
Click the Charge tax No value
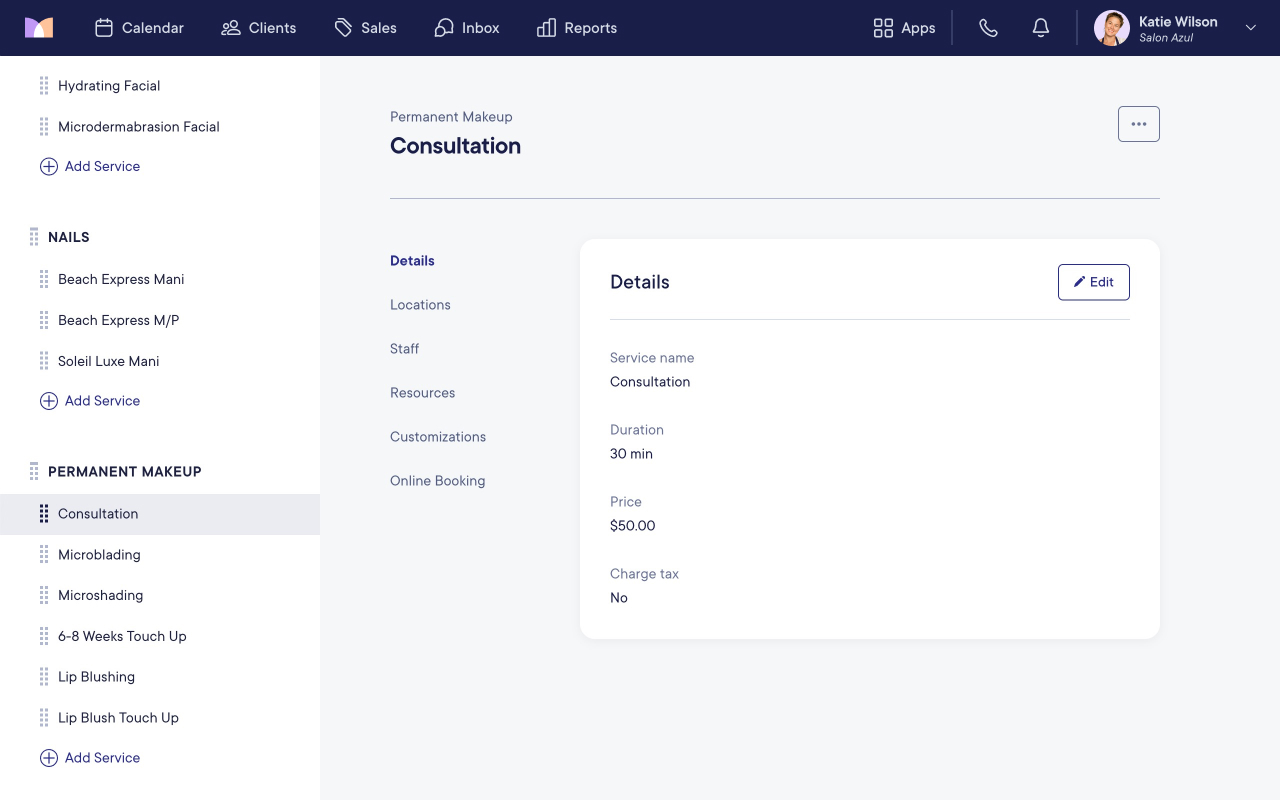[x=619, y=598]
